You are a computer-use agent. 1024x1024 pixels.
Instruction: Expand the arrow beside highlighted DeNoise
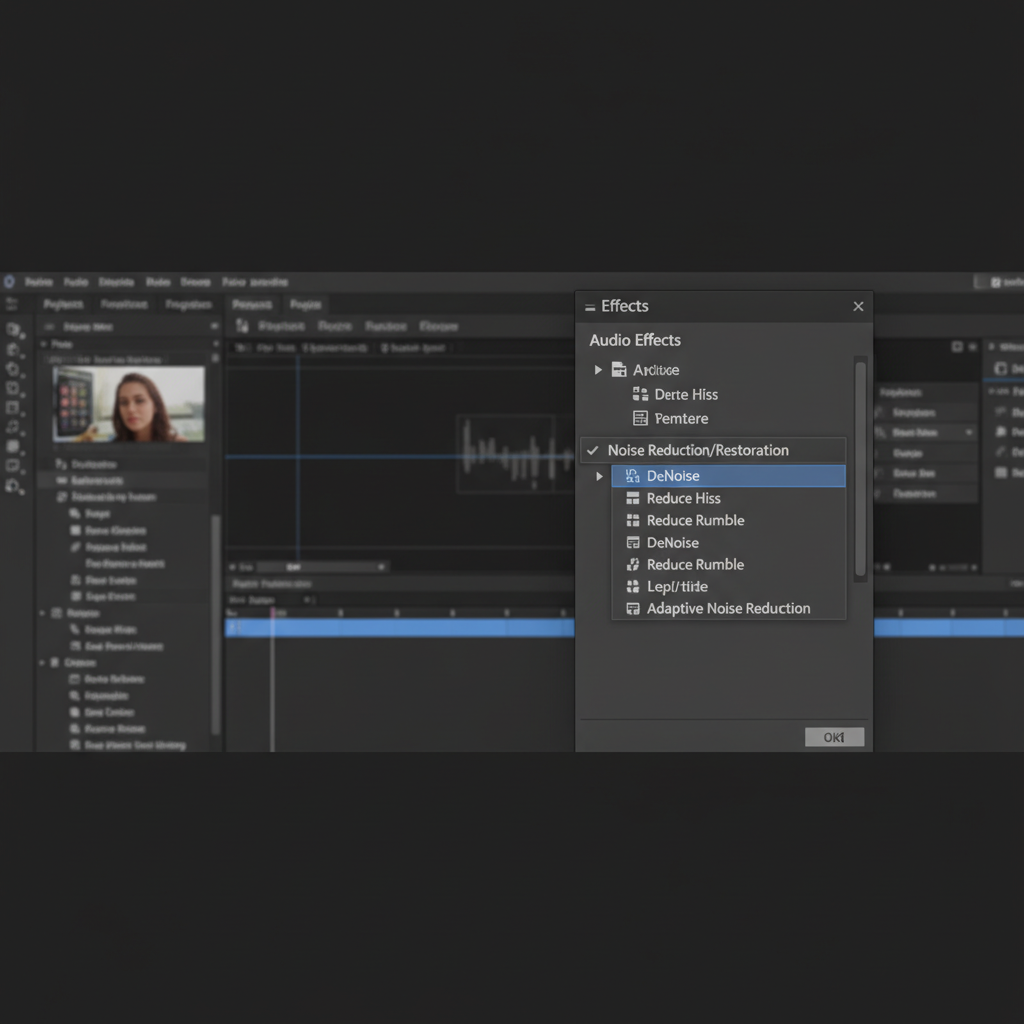(599, 476)
